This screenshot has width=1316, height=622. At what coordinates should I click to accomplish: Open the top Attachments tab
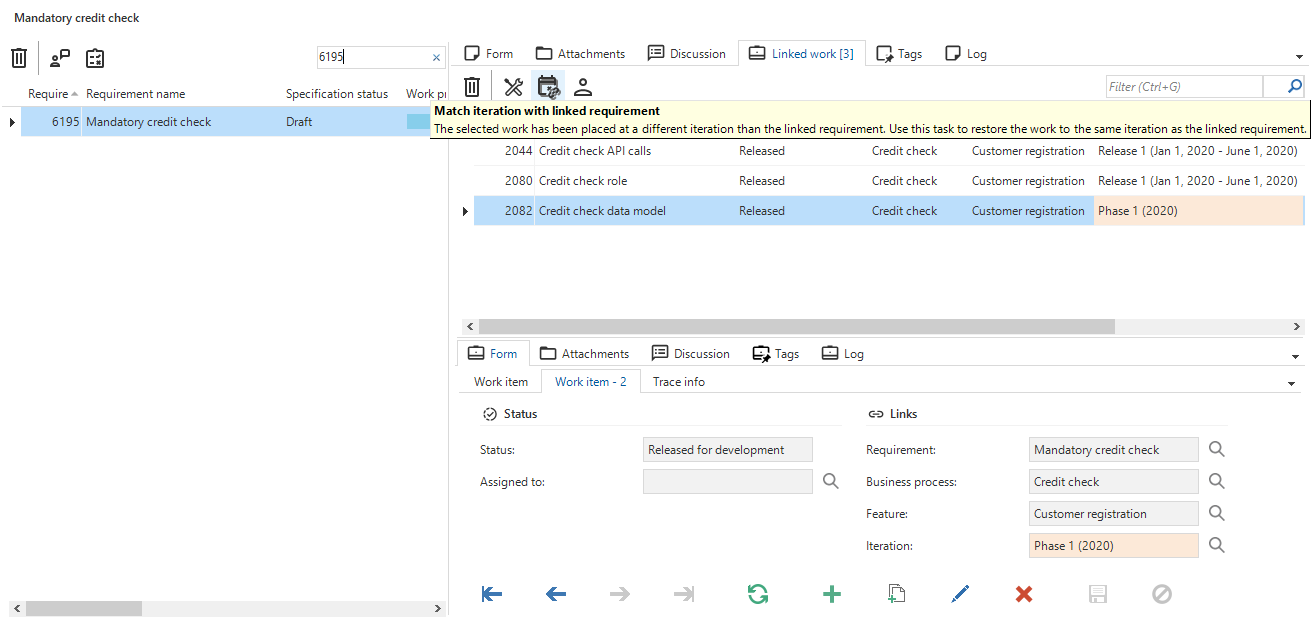pyautogui.click(x=580, y=54)
